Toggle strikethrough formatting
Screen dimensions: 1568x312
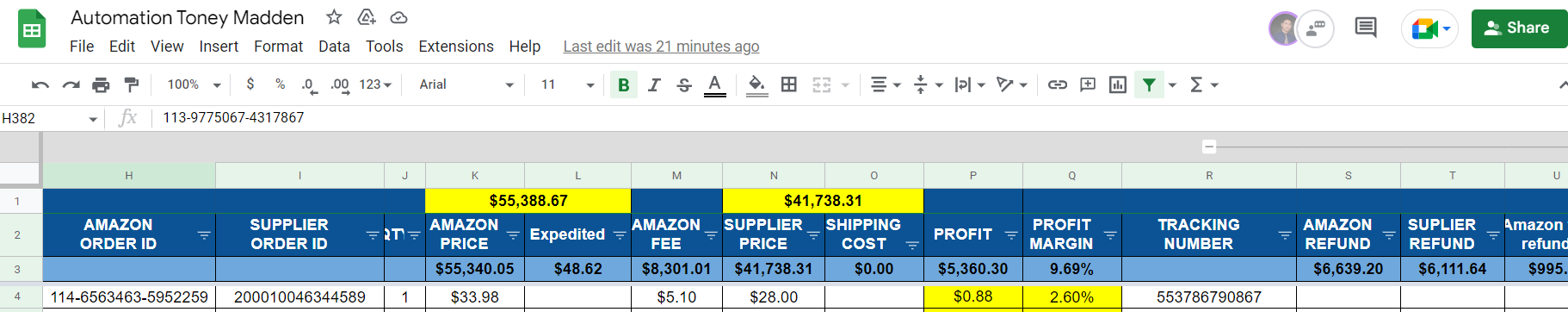click(684, 84)
